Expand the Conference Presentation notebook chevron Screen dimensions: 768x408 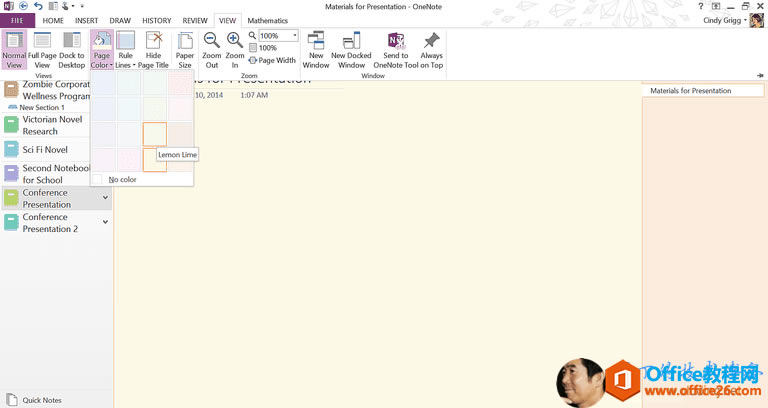click(x=105, y=197)
